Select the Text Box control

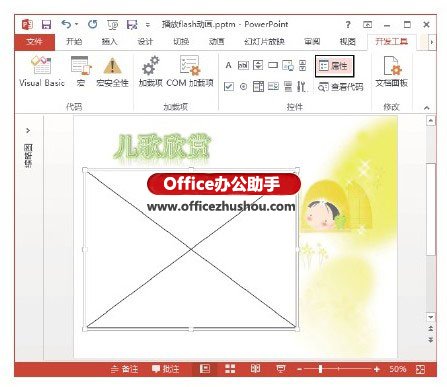tap(243, 65)
